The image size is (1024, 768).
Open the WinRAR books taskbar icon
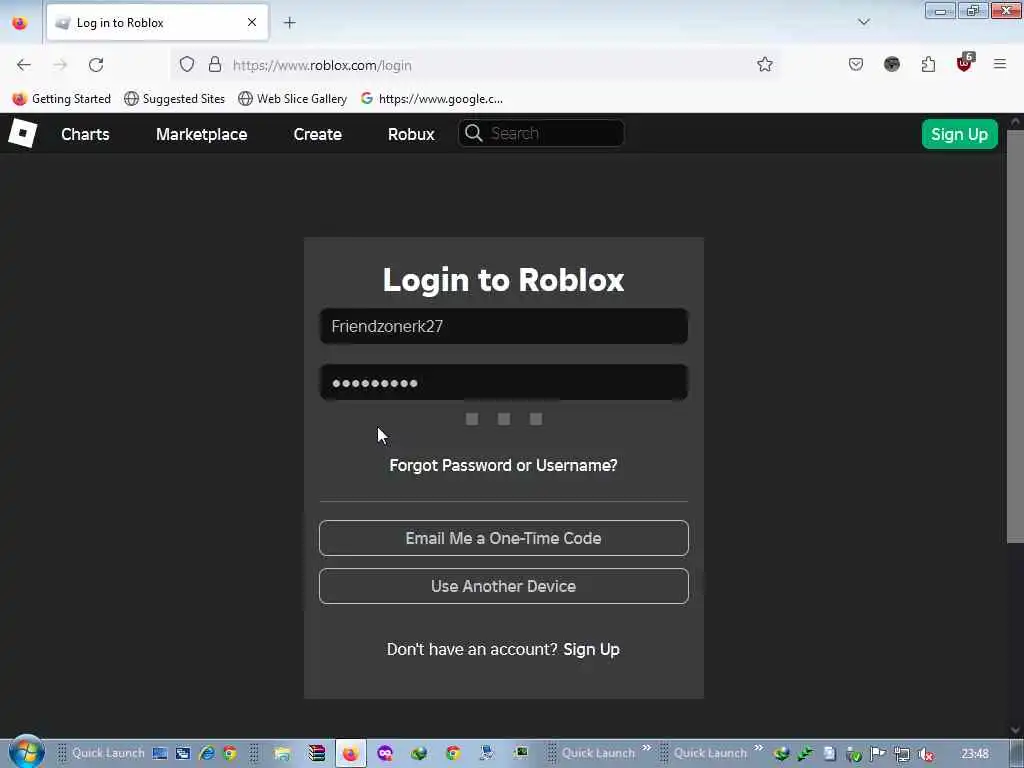pos(317,753)
